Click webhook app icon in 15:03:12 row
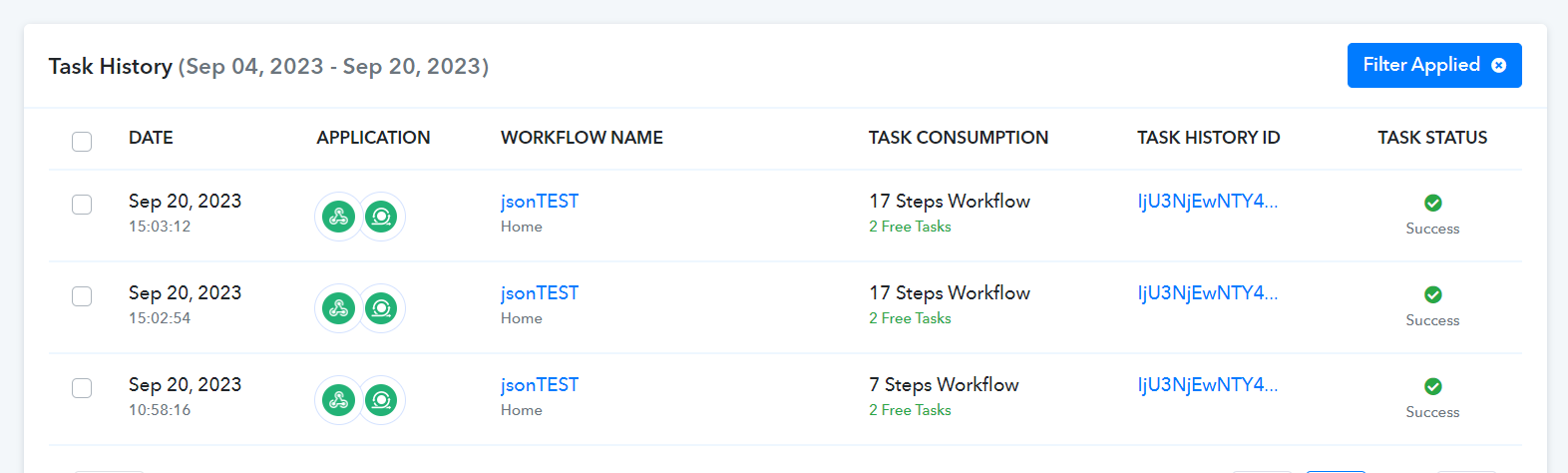 (x=339, y=217)
